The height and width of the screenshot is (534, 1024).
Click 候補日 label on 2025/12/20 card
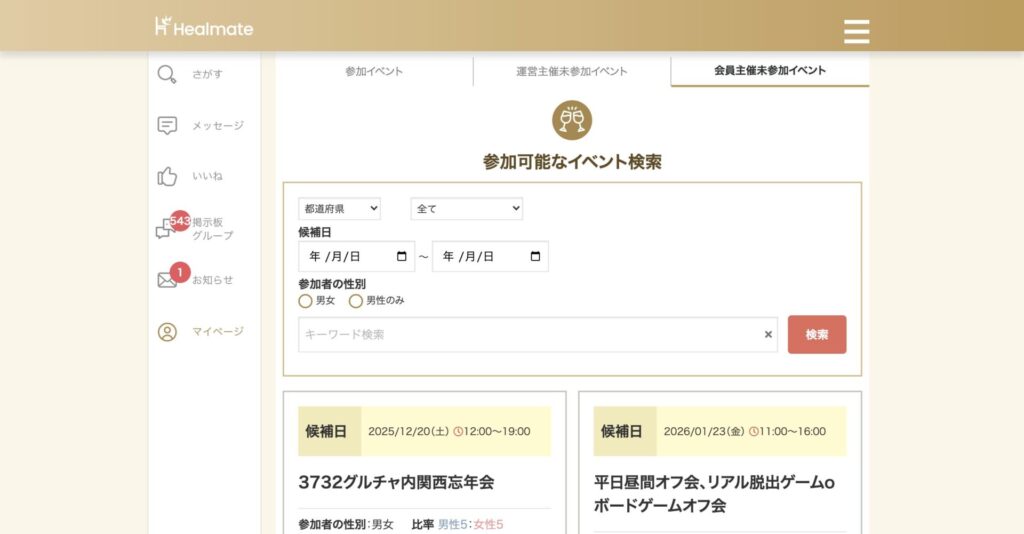tap(326, 432)
